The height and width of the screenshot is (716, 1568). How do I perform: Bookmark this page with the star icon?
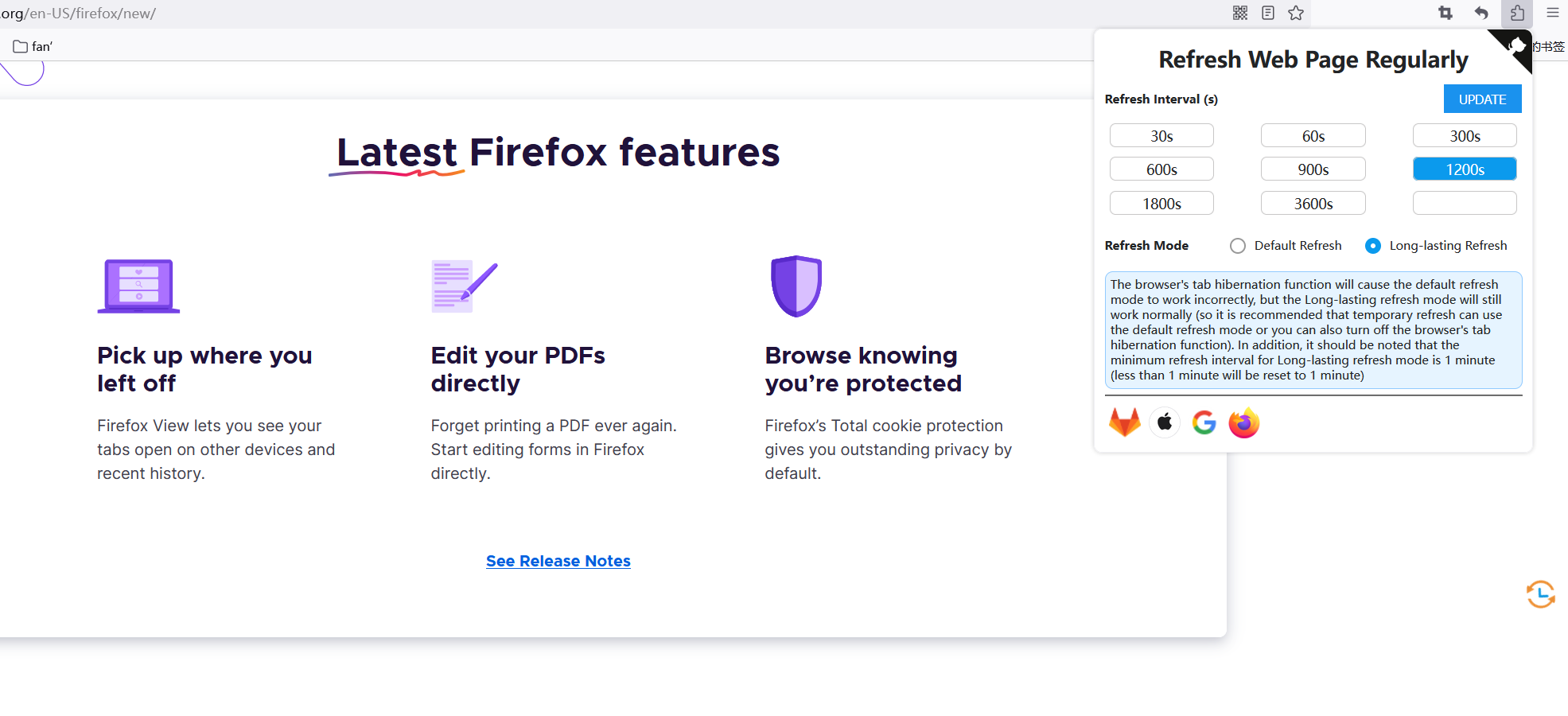pos(1296,13)
